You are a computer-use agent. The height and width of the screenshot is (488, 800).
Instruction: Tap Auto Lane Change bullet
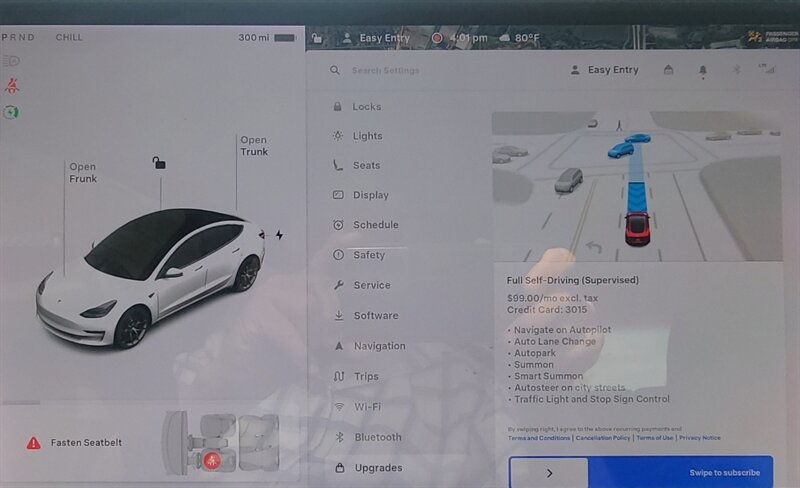[552, 341]
